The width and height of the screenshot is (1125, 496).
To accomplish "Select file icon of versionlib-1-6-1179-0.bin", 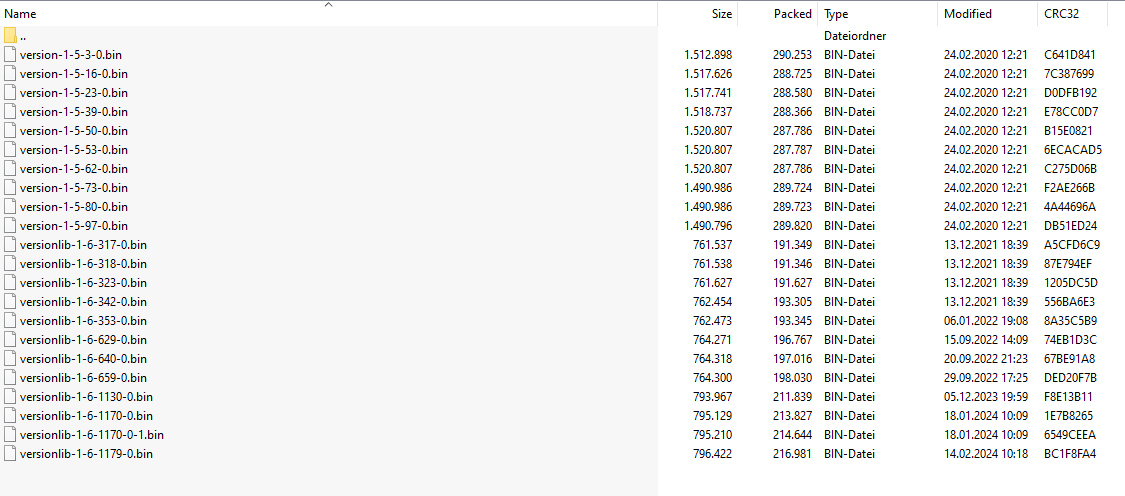I will coord(9,454).
